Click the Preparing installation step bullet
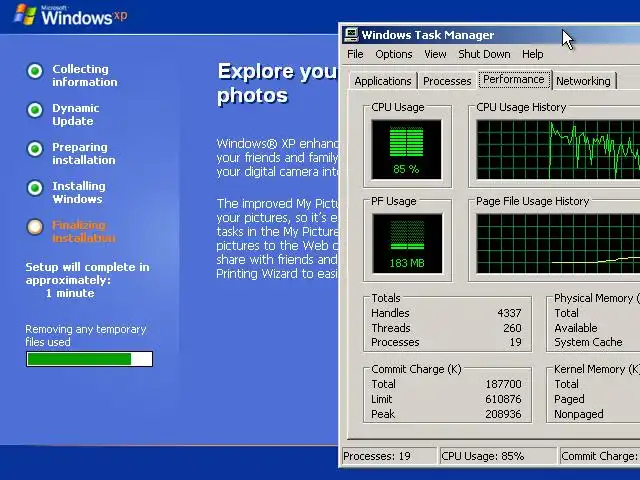Viewport: 640px width, 480px height. (35, 149)
